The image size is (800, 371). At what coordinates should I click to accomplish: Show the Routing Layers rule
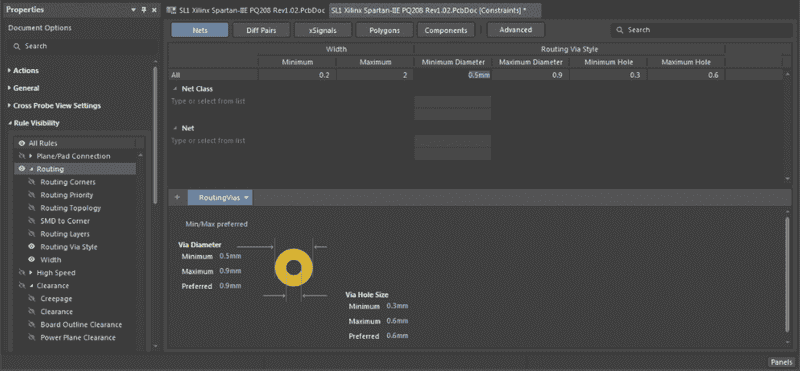point(32,234)
